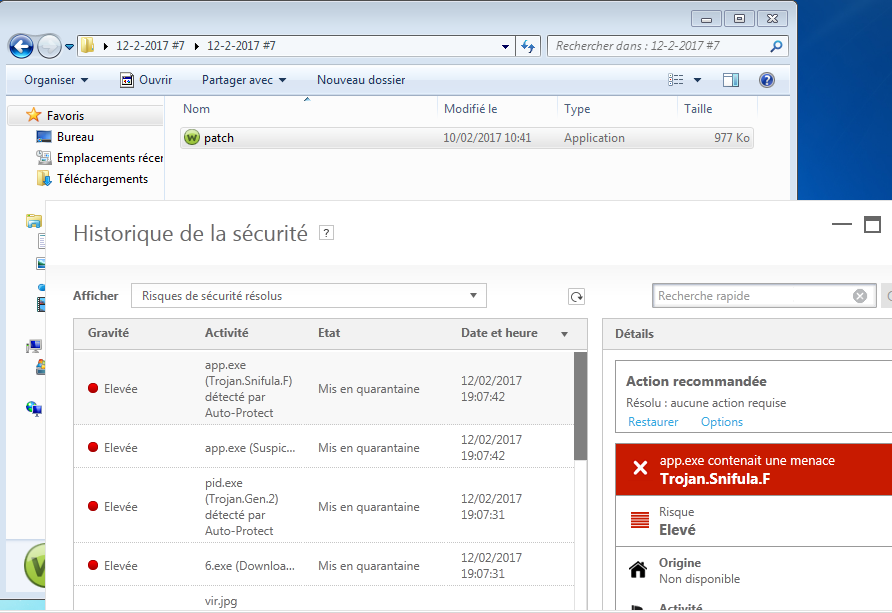Click the Explorer back arrow button
The height and width of the screenshot is (613, 892).
pos(21,46)
